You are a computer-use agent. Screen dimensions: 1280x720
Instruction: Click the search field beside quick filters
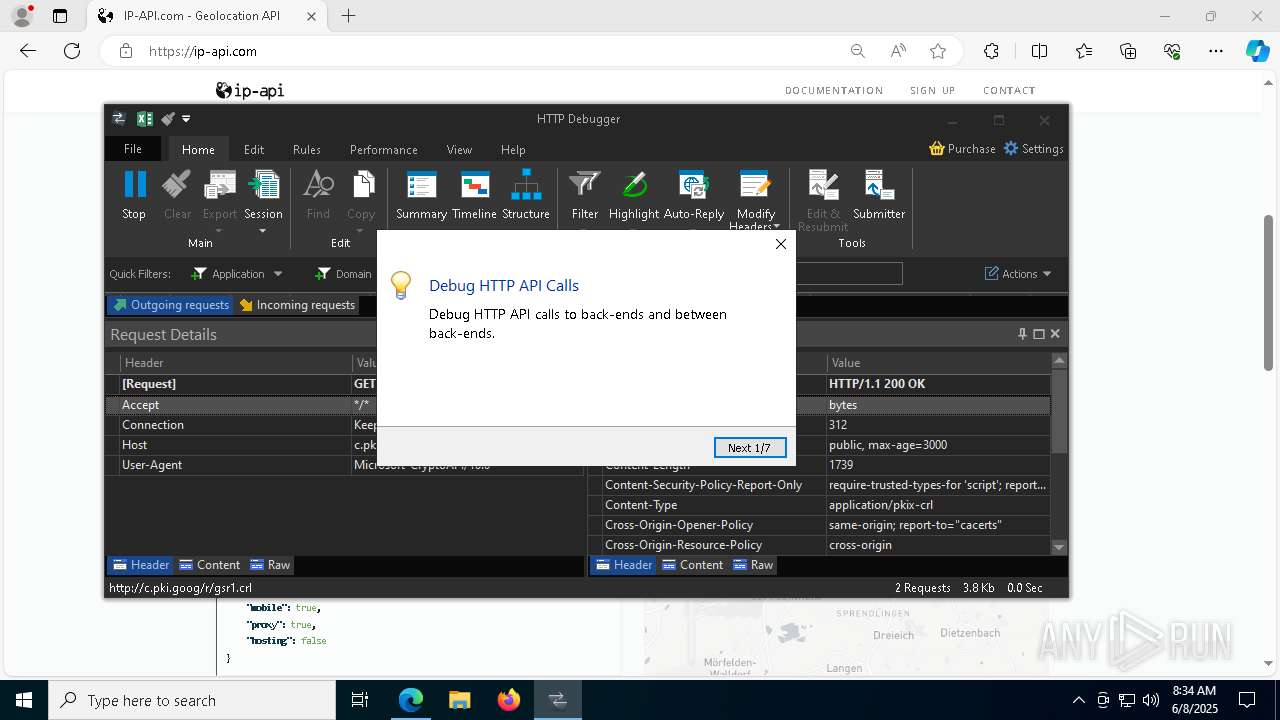[x=849, y=273]
